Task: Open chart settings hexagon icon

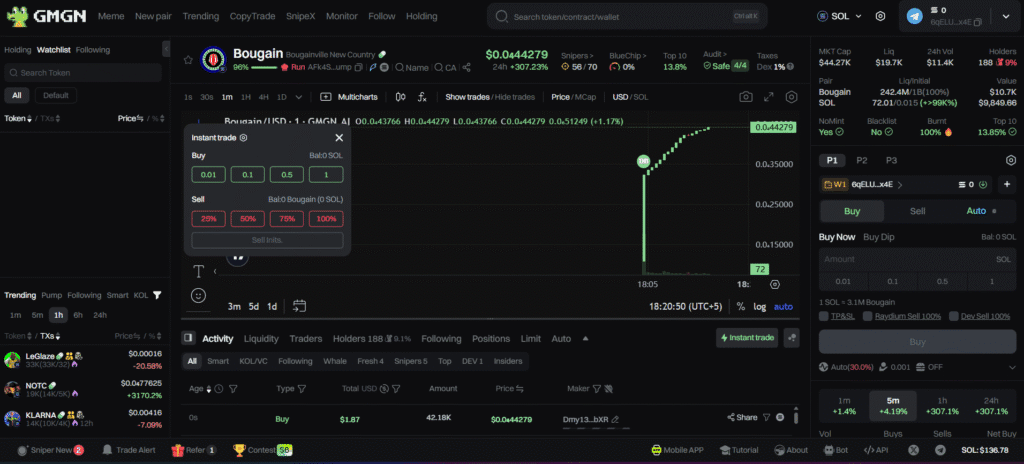Action: [x=792, y=97]
